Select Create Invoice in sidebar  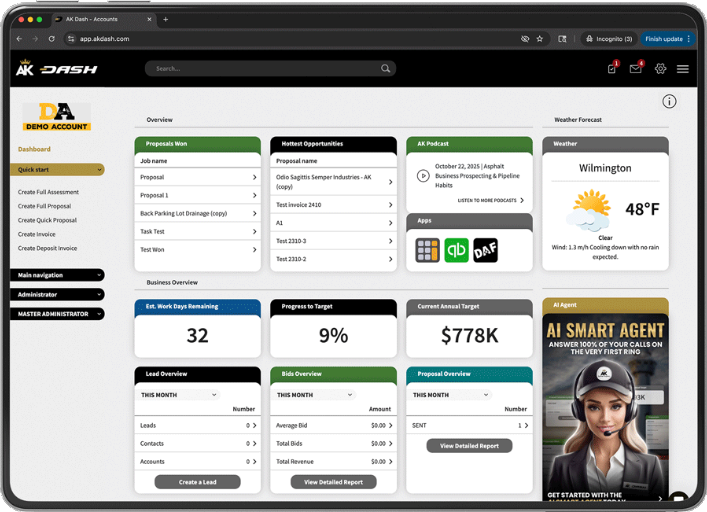click(37, 234)
